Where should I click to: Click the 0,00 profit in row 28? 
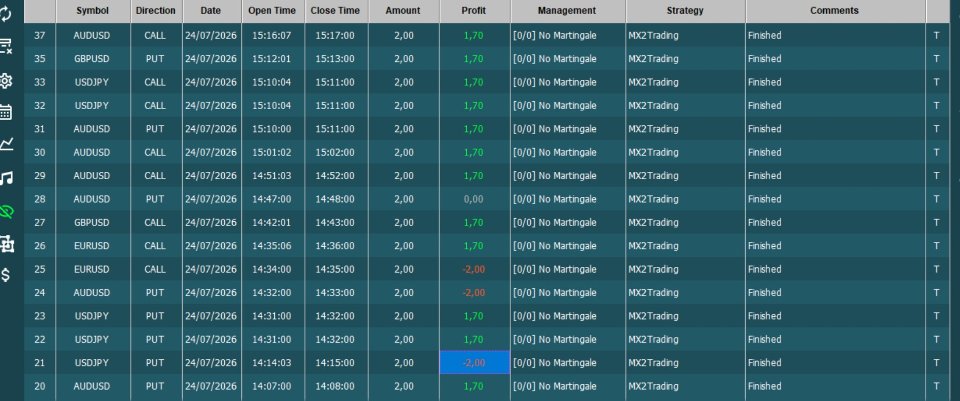[x=474, y=199]
